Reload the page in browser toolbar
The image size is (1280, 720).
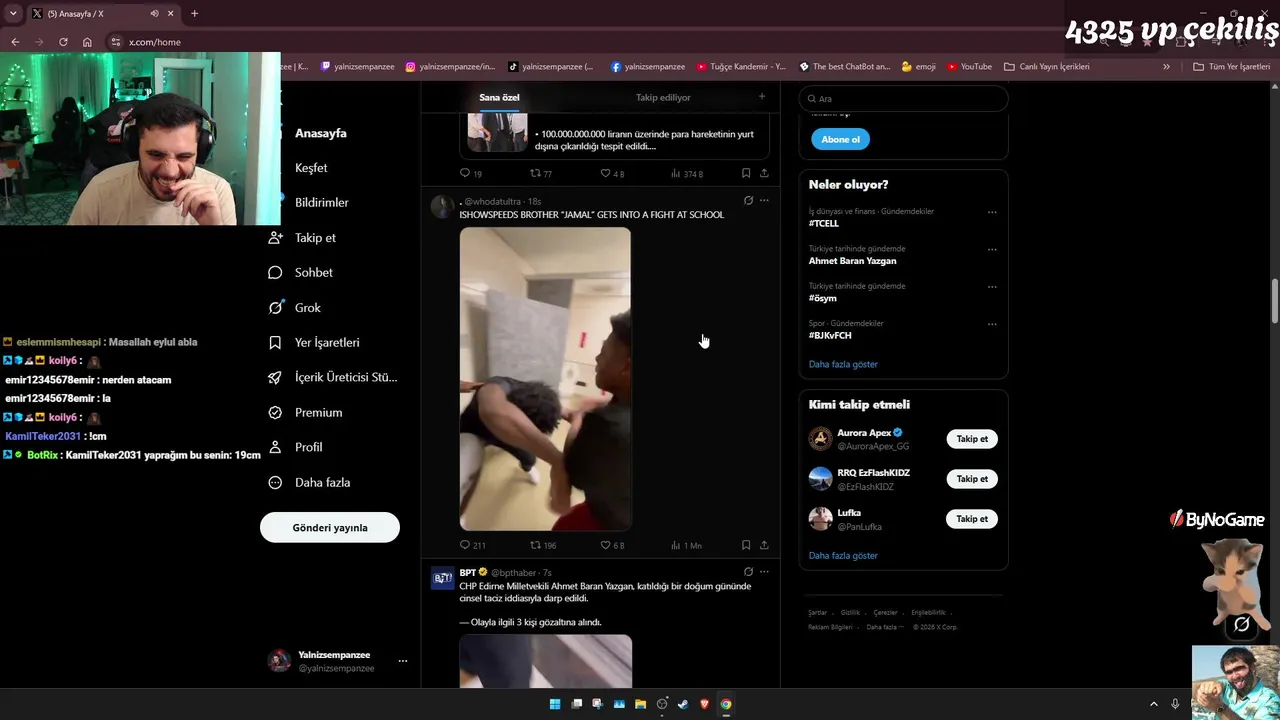63,42
